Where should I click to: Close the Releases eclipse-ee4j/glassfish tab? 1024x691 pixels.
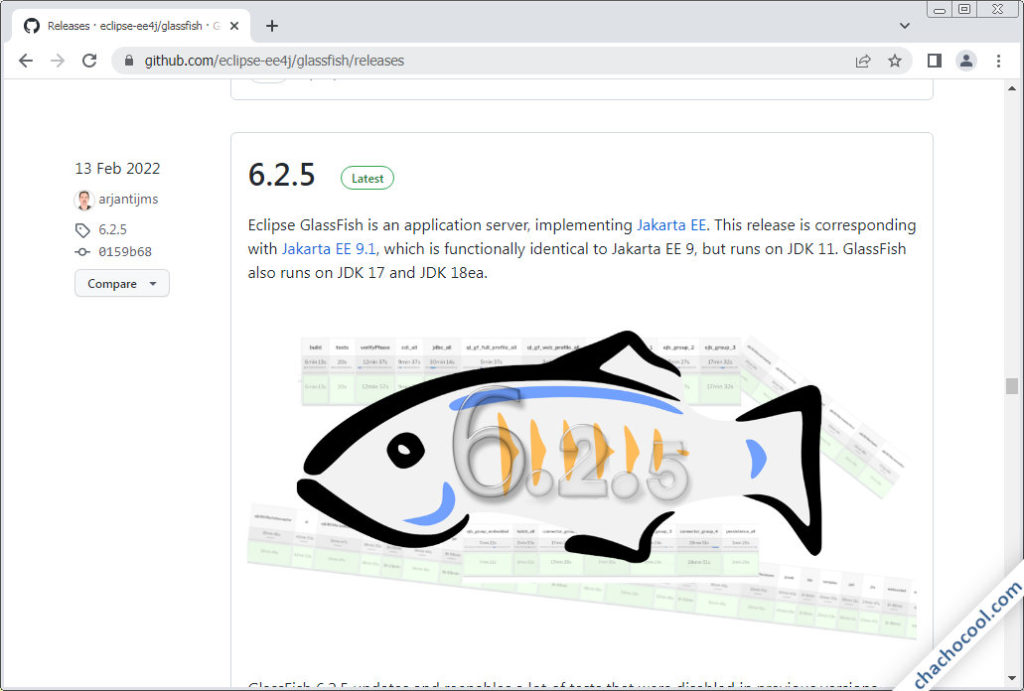tap(234, 26)
